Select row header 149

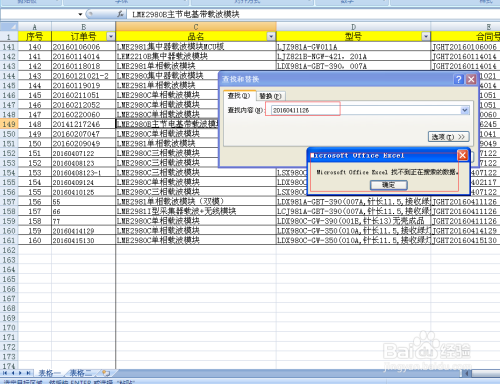pos(9,124)
